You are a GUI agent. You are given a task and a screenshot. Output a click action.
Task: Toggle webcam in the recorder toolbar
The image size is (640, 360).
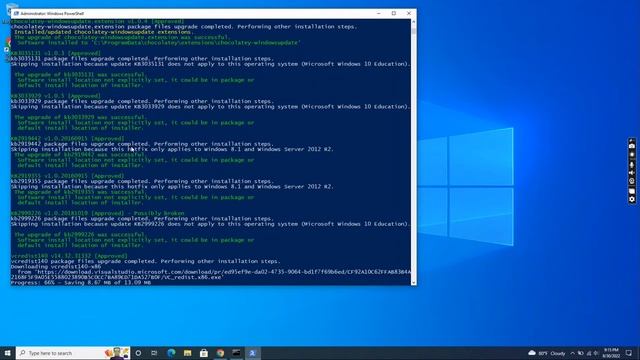(632, 181)
